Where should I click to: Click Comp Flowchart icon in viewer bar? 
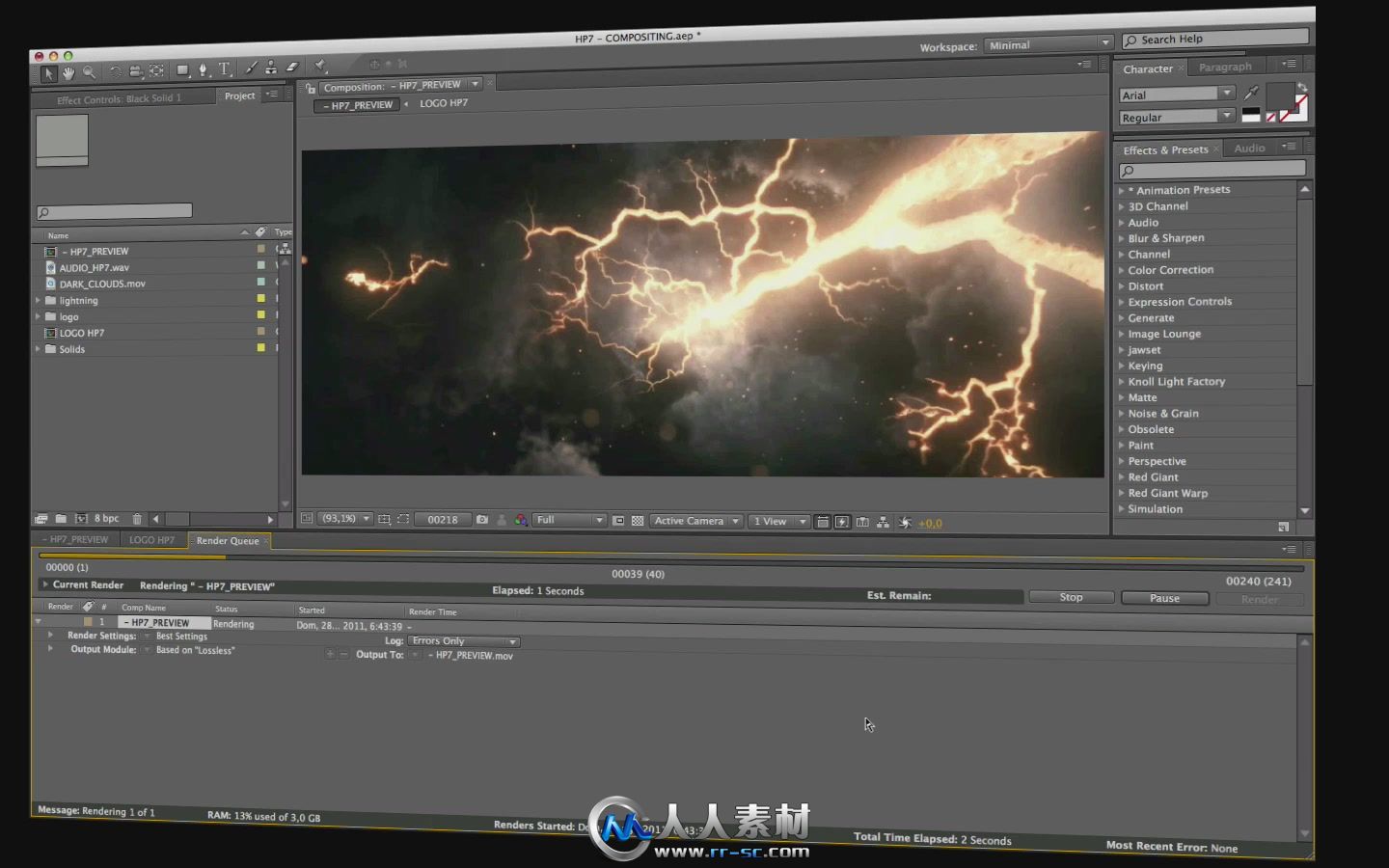pos(883,523)
